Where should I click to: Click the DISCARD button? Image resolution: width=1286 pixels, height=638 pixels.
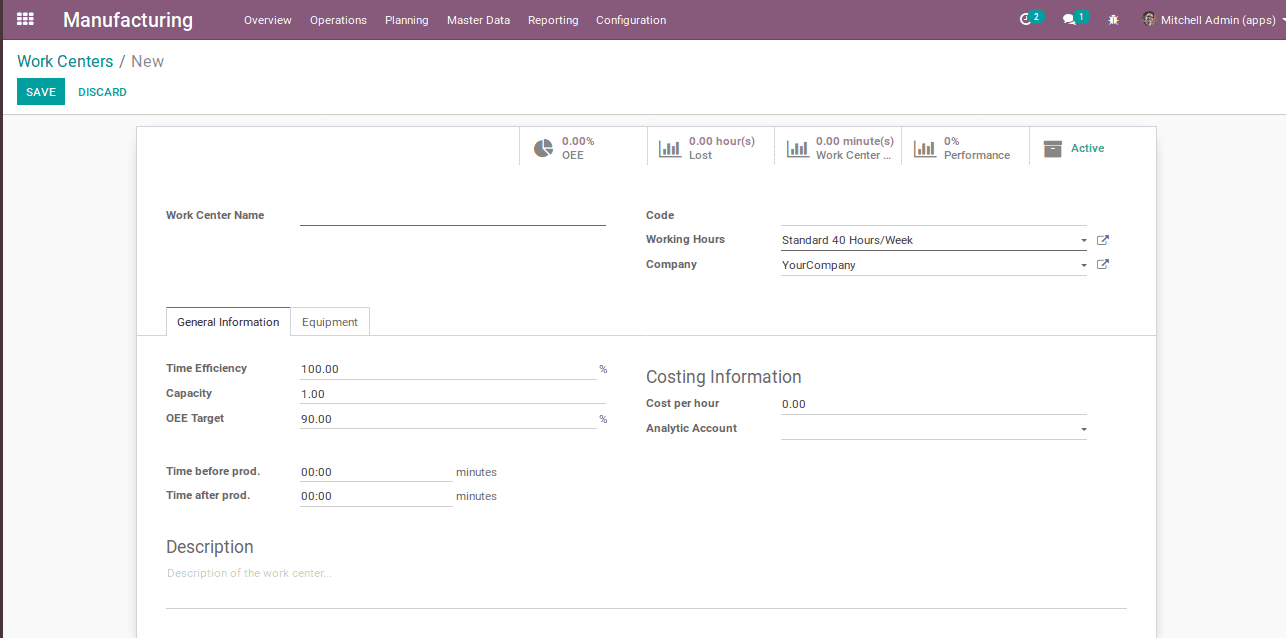pyautogui.click(x=102, y=92)
